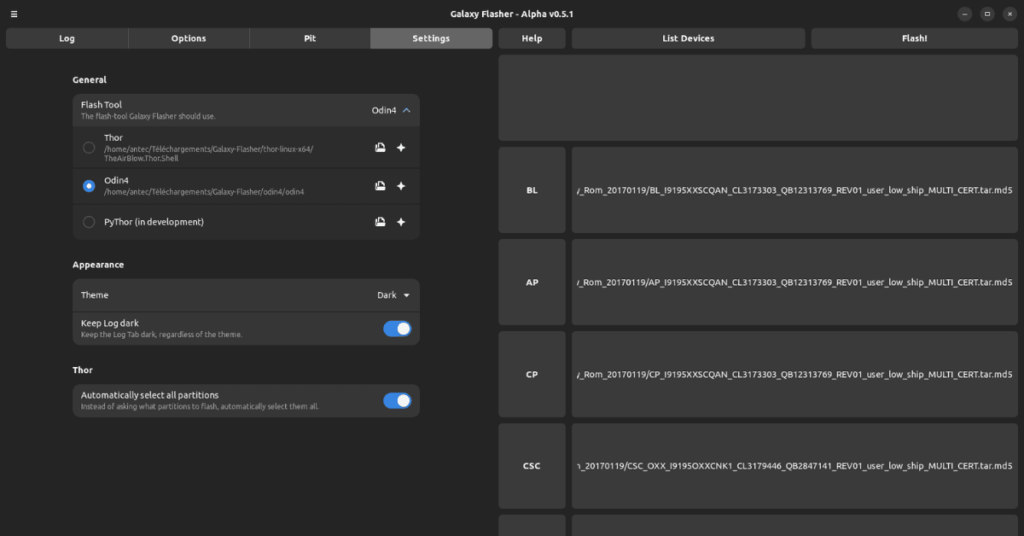
Task: Click the open-file icon in the PyThor row
Action: (380, 222)
